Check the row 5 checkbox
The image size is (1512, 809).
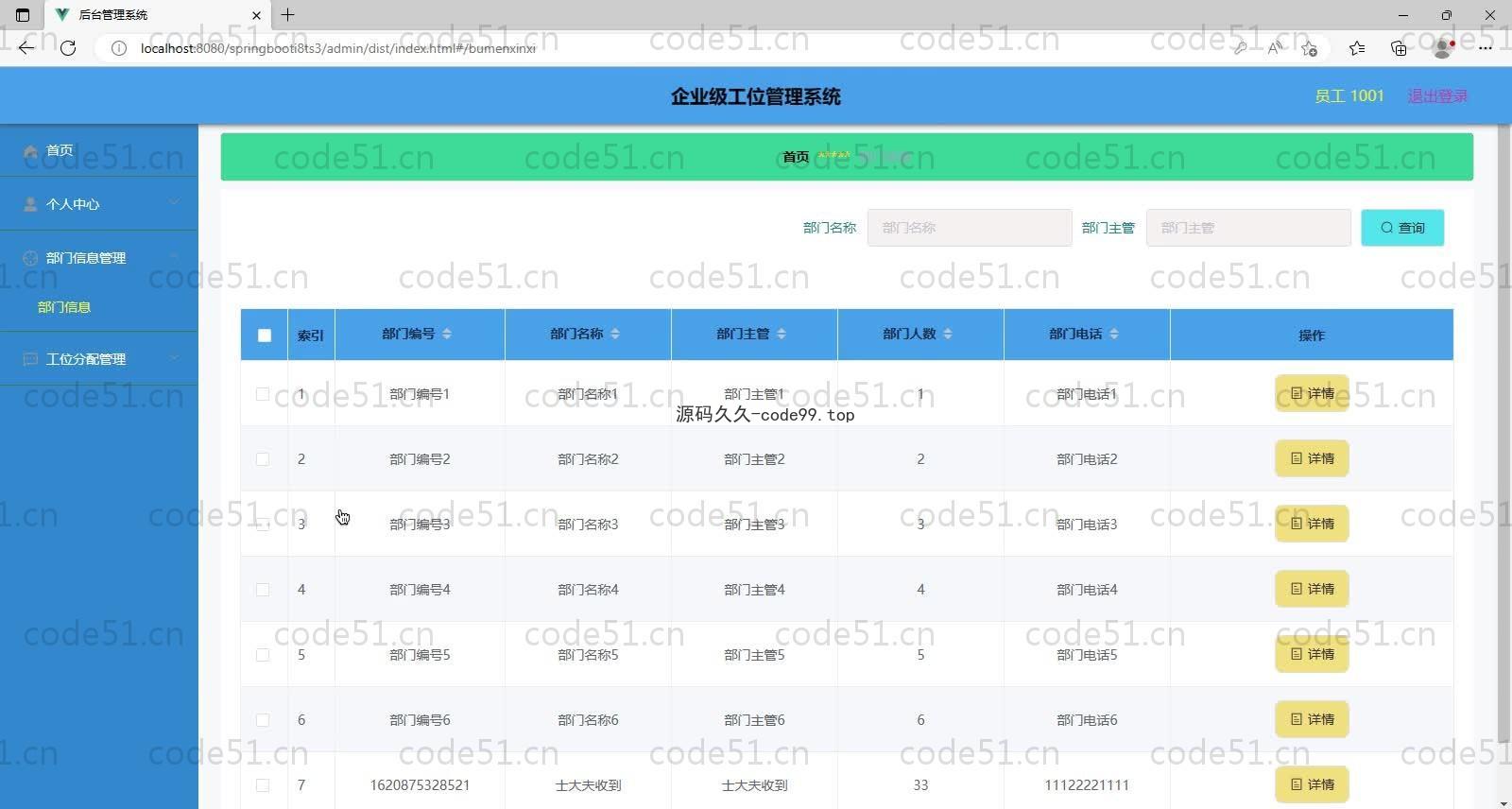263,655
